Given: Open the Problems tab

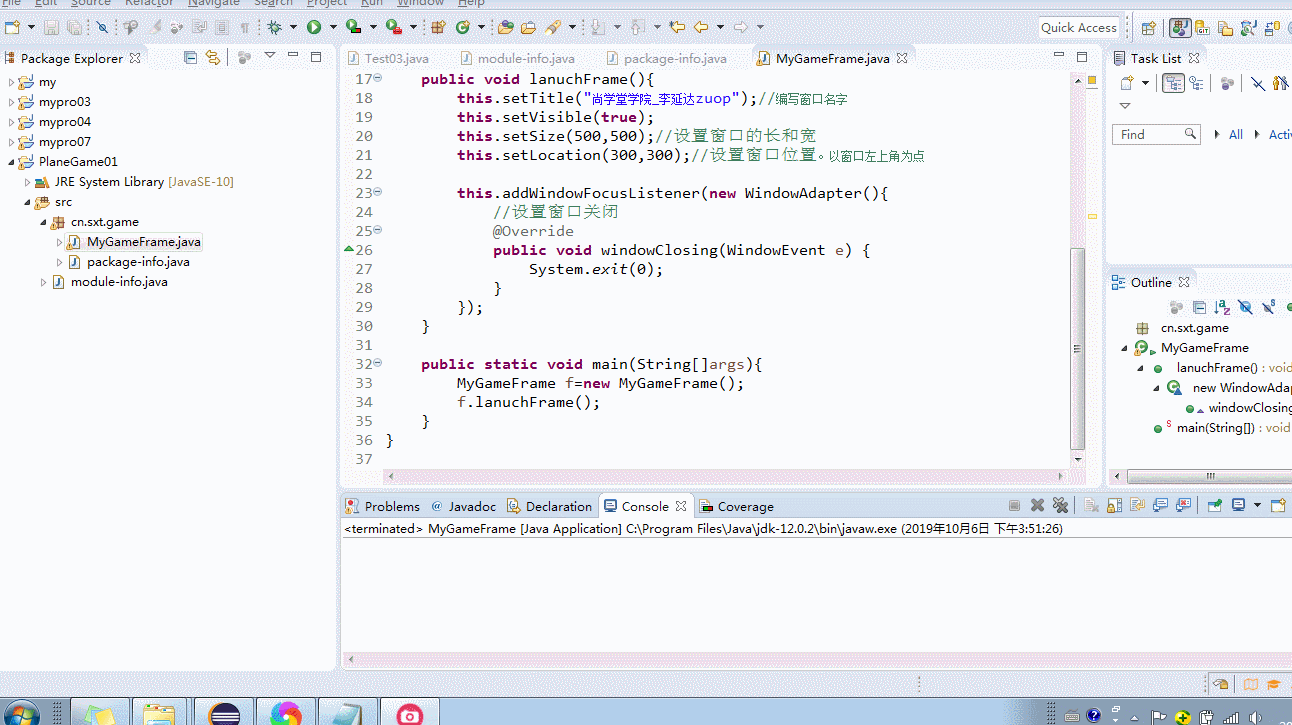Looking at the screenshot, I should point(383,506).
